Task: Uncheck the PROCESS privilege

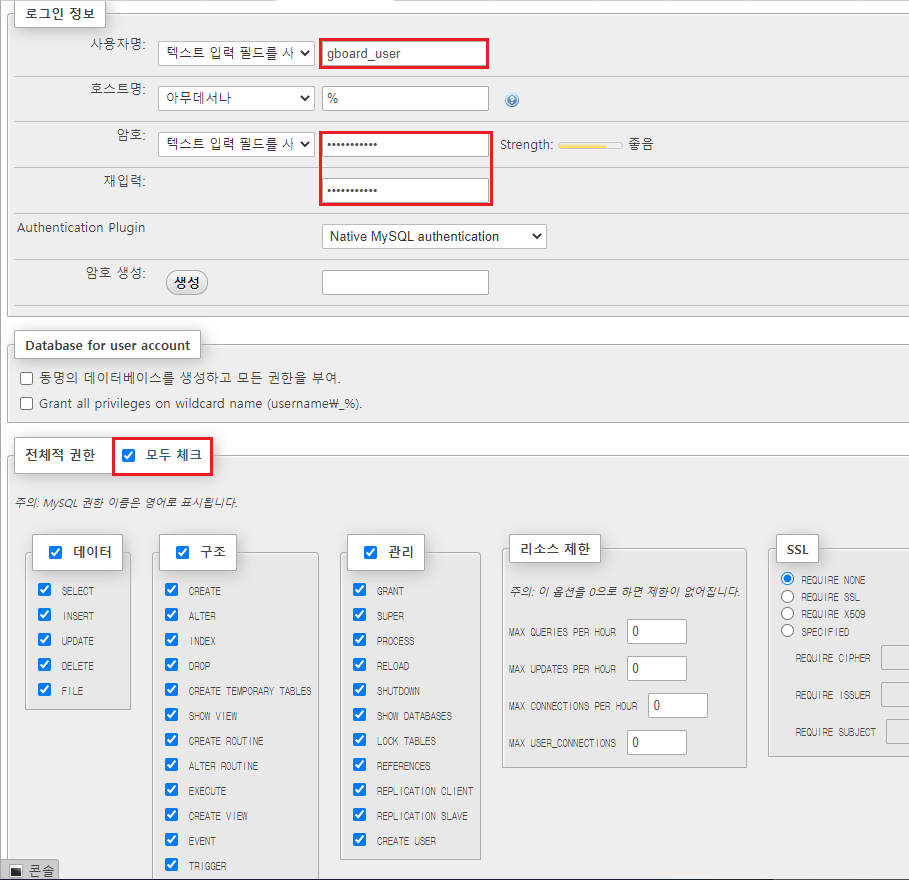Action: click(359, 639)
